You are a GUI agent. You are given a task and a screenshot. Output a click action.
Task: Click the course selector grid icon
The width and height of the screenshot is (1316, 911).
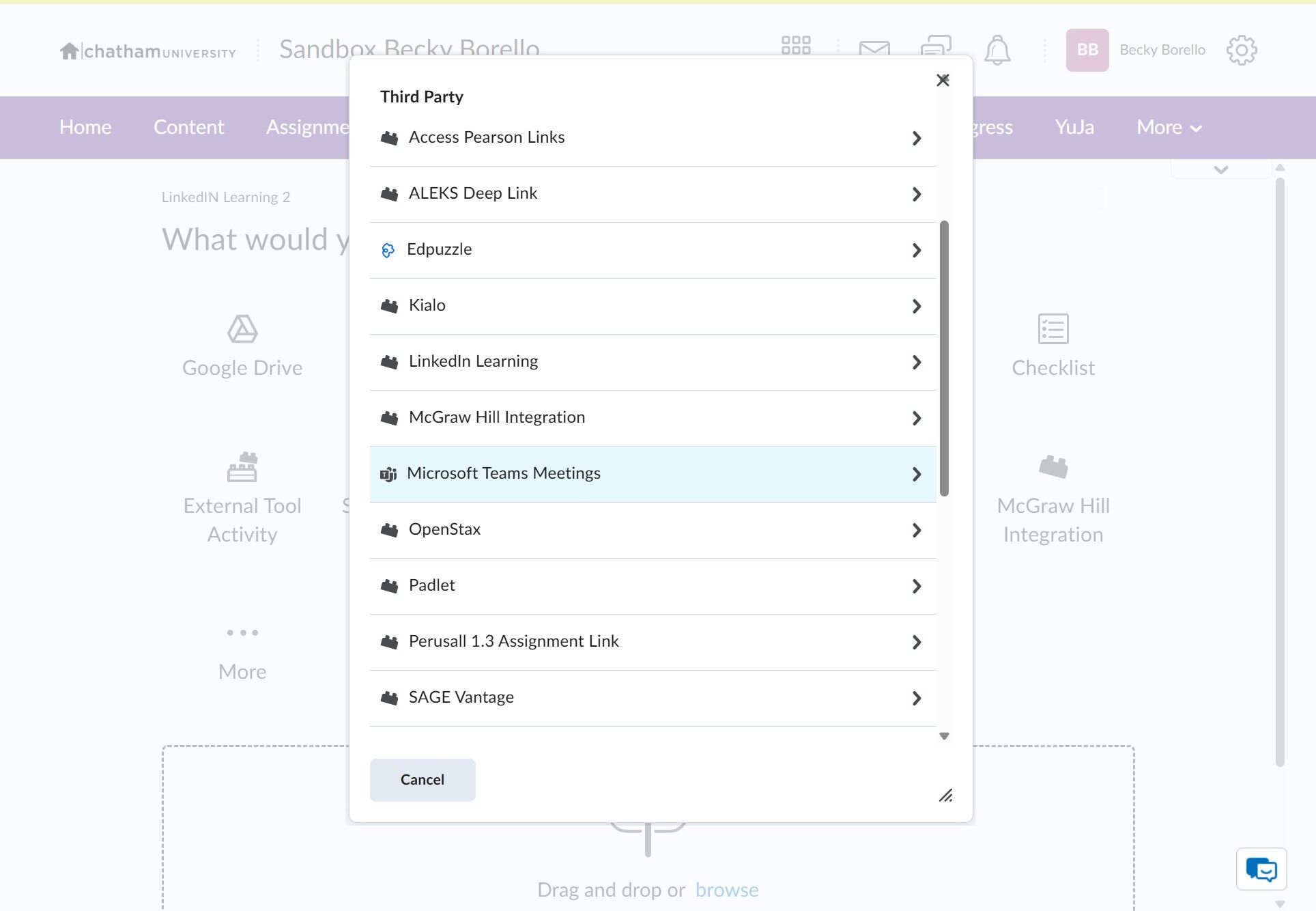(796, 46)
